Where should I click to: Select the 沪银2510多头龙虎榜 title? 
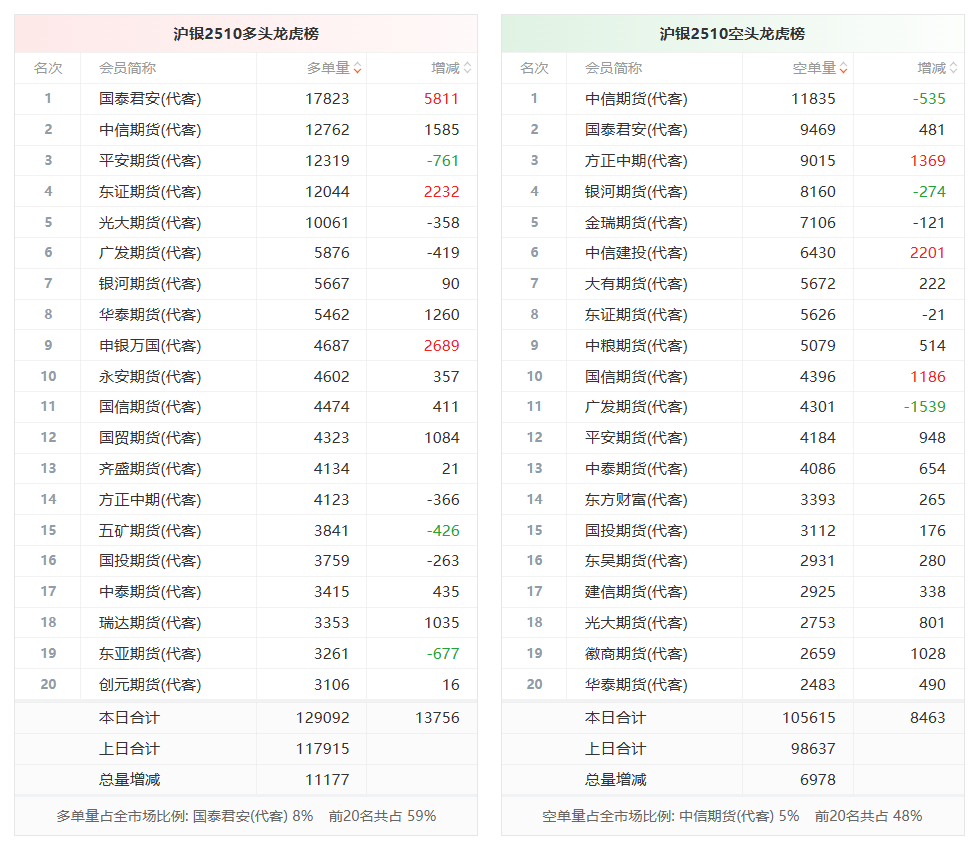246,34
